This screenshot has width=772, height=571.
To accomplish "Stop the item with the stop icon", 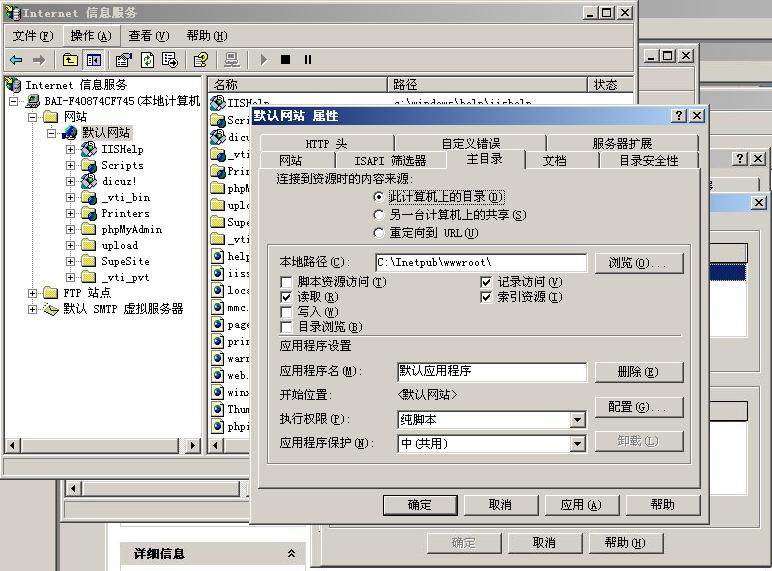I will point(286,60).
